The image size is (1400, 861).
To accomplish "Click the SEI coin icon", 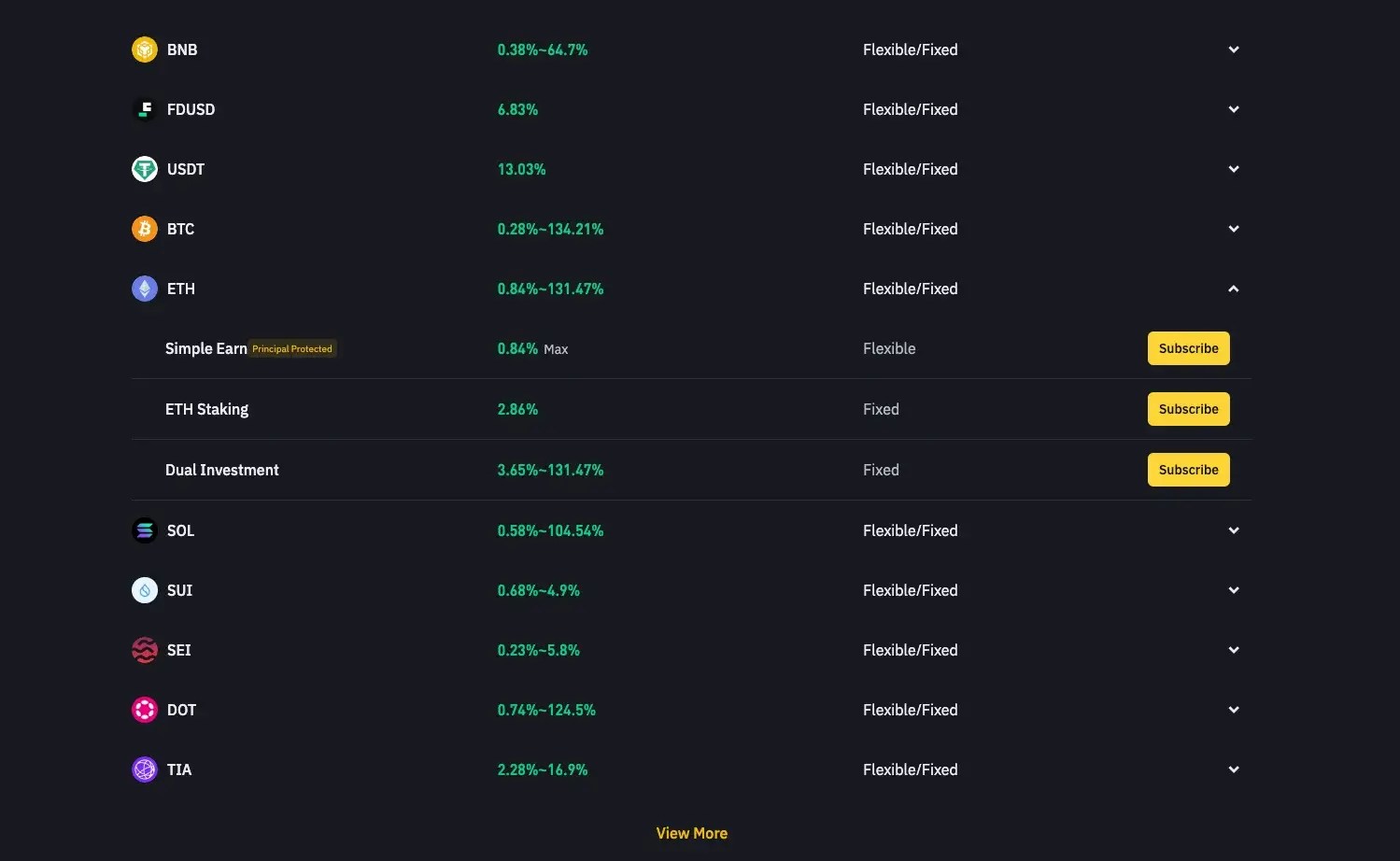I will pyautogui.click(x=144, y=649).
